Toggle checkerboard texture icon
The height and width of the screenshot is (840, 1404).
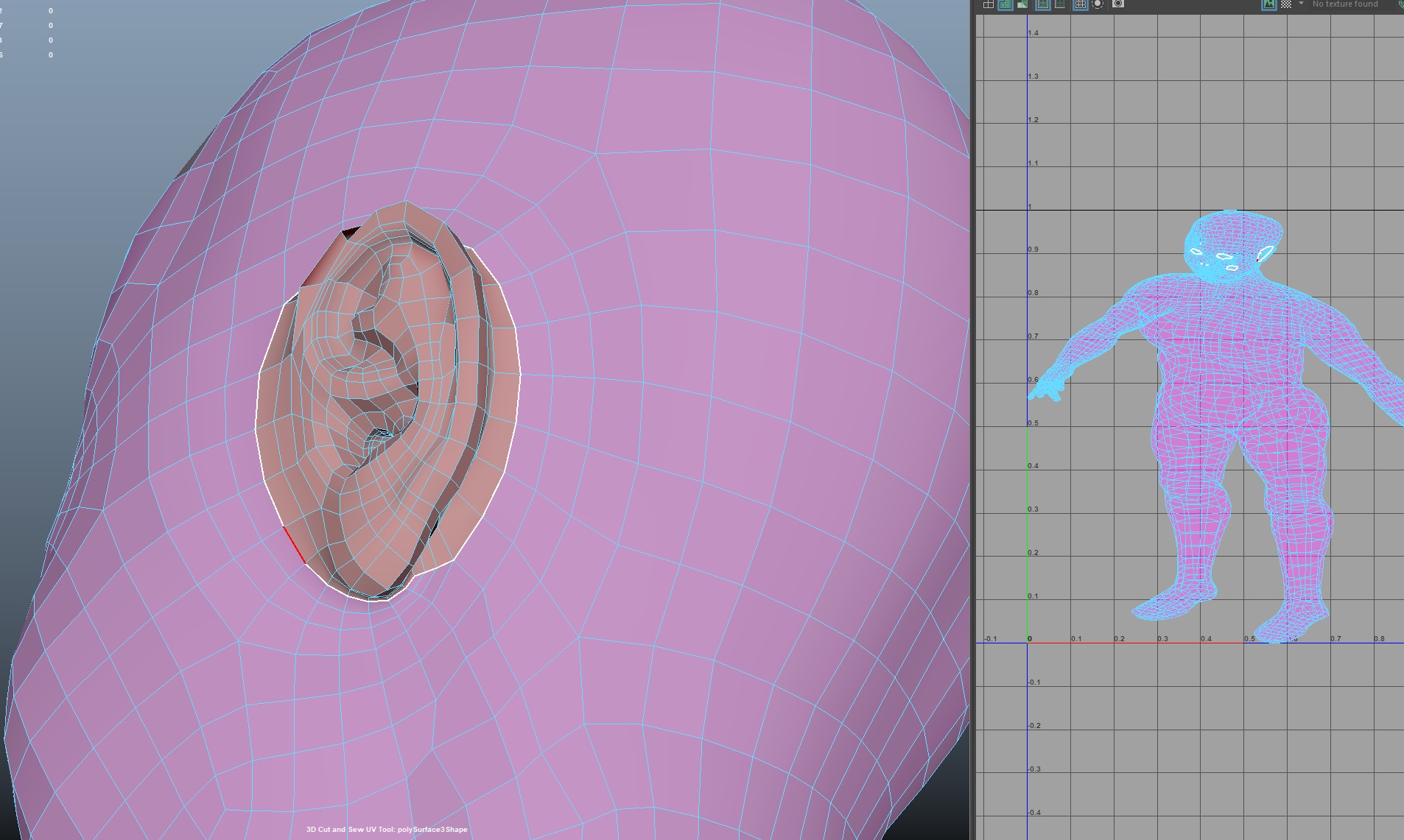[x=1285, y=4]
